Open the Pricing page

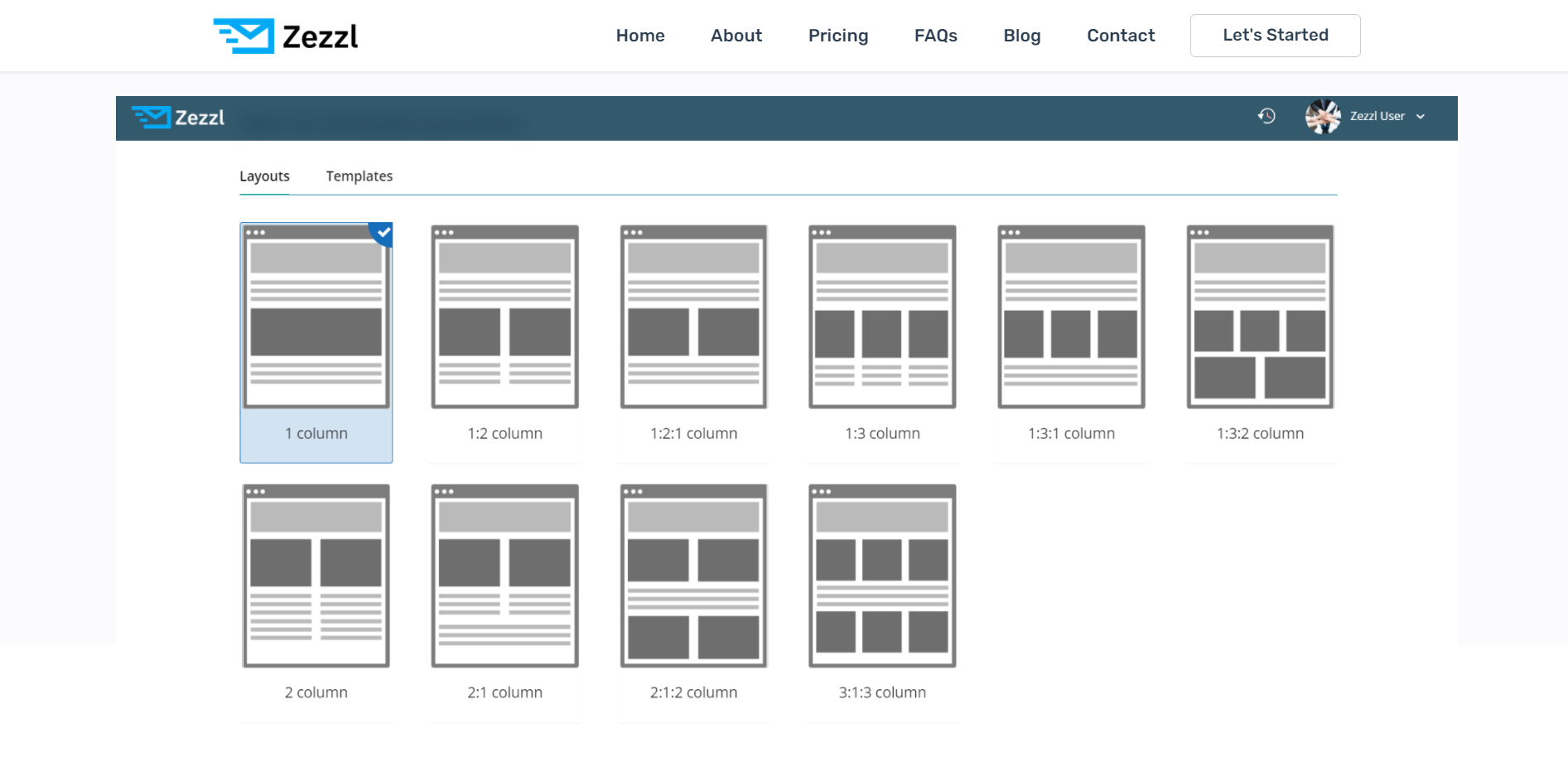(838, 36)
